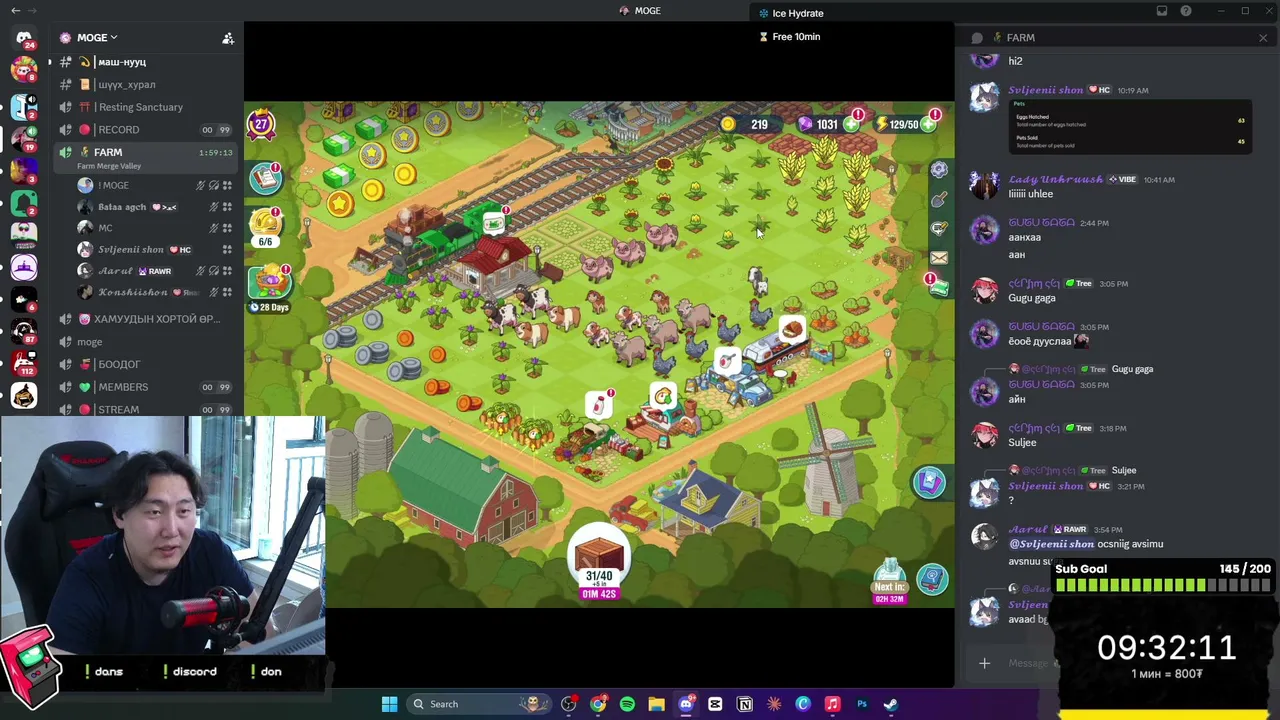Click the @Svljeenii shon mention in chat

1050,544
